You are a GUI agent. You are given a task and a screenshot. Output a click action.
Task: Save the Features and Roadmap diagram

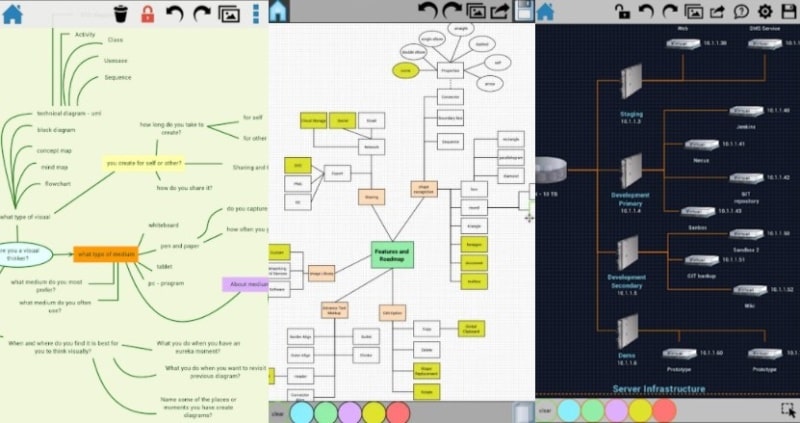click(x=523, y=11)
